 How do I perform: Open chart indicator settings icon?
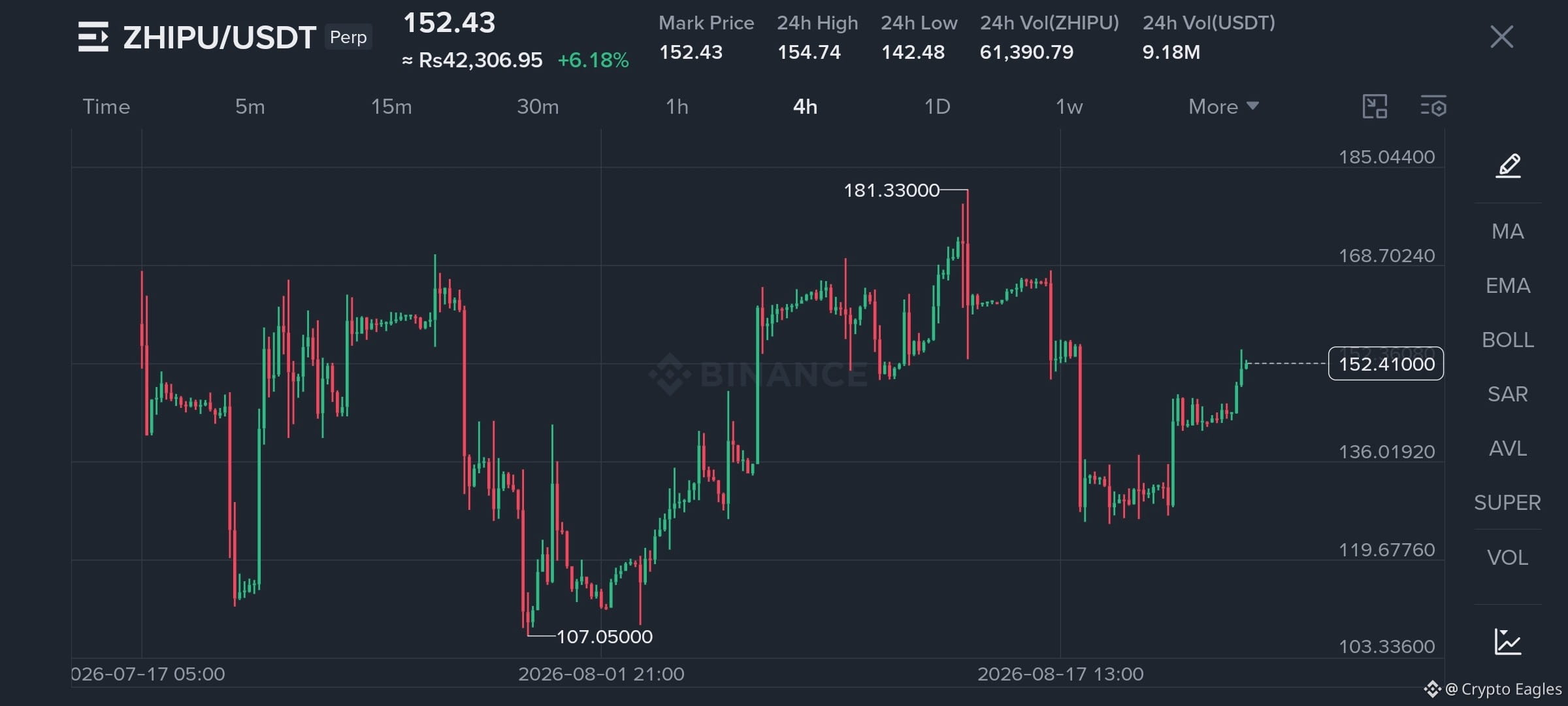tap(1433, 107)
